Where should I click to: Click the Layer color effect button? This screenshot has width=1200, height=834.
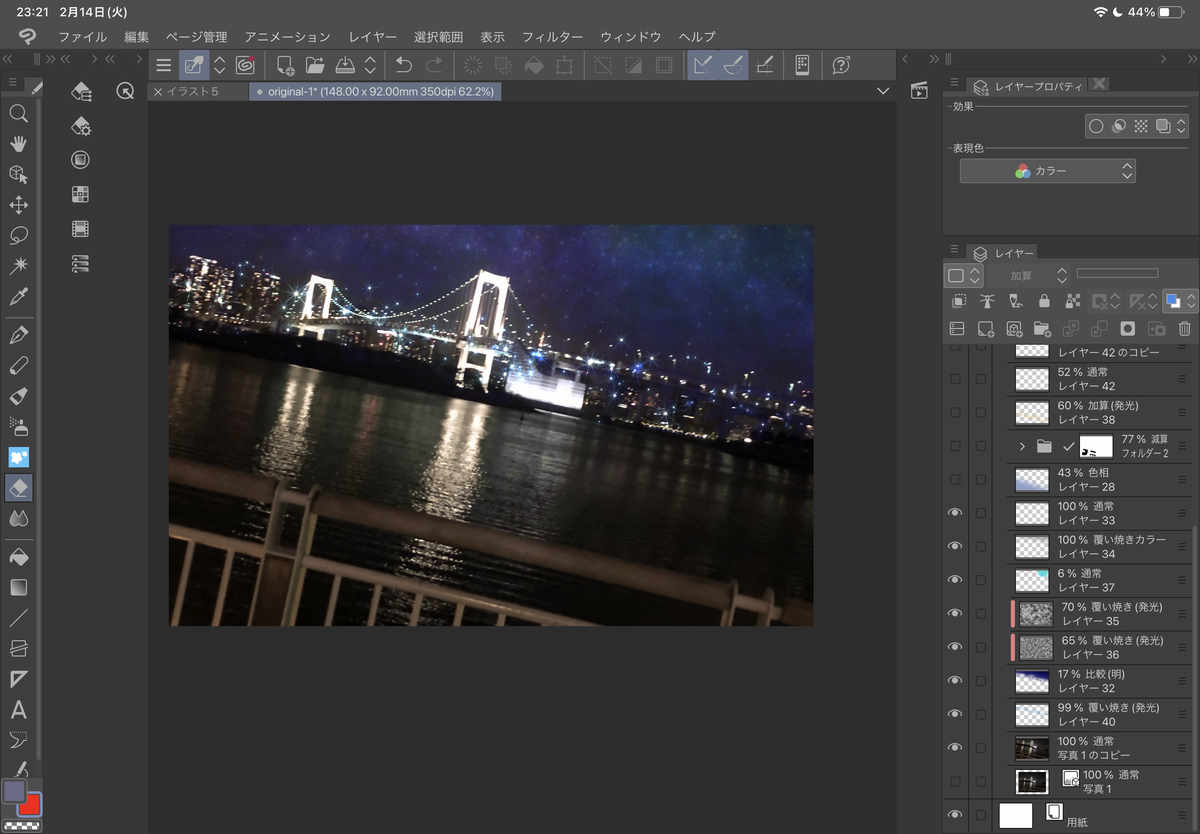click(1162, 126)
